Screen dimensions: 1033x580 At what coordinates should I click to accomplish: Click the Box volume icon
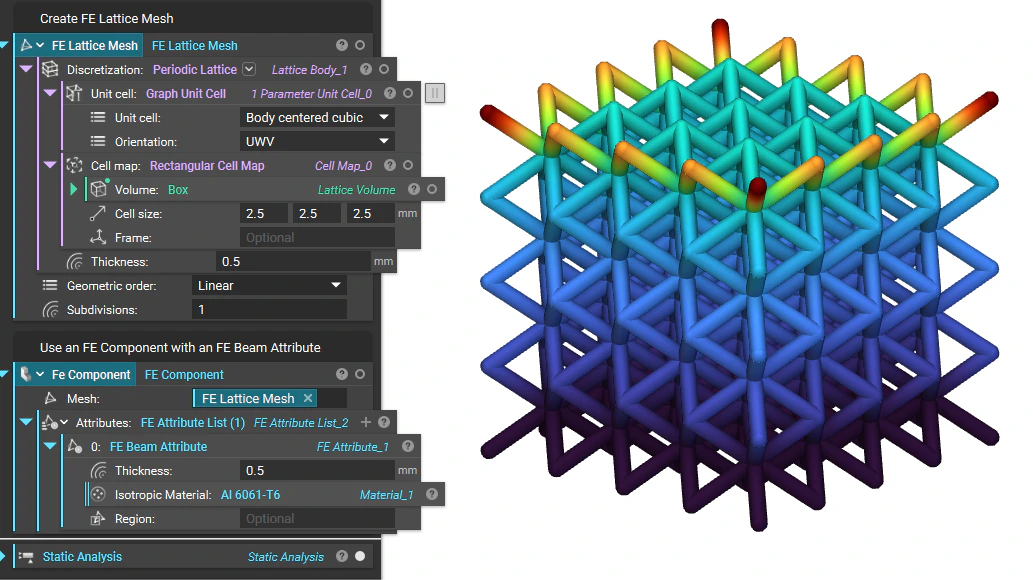click(100, 189)
